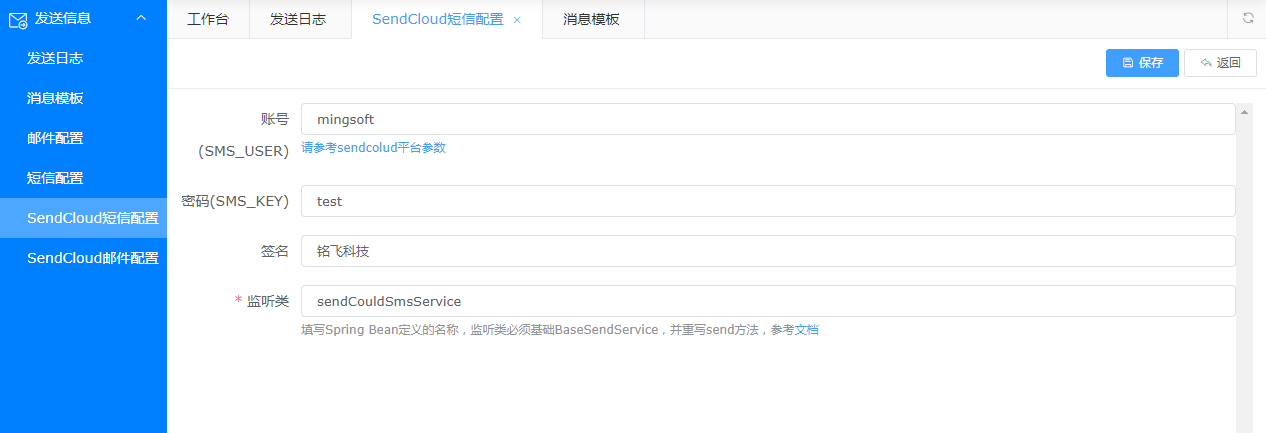
Task: Click the 账号 SMS_USER input field
Action: [767, 119]
